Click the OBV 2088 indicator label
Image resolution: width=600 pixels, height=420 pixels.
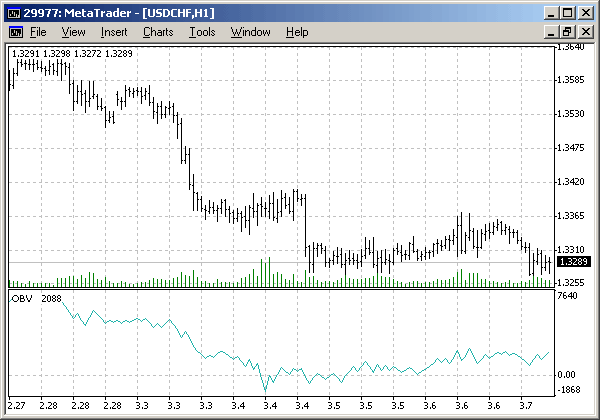click(36, 298)
